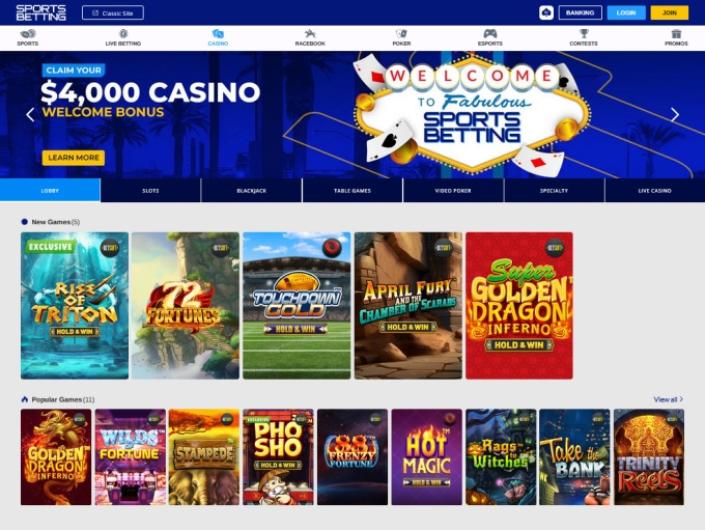
Task: Open Promos gift icon
Action: pyautogui.click(x=676, y=33)
